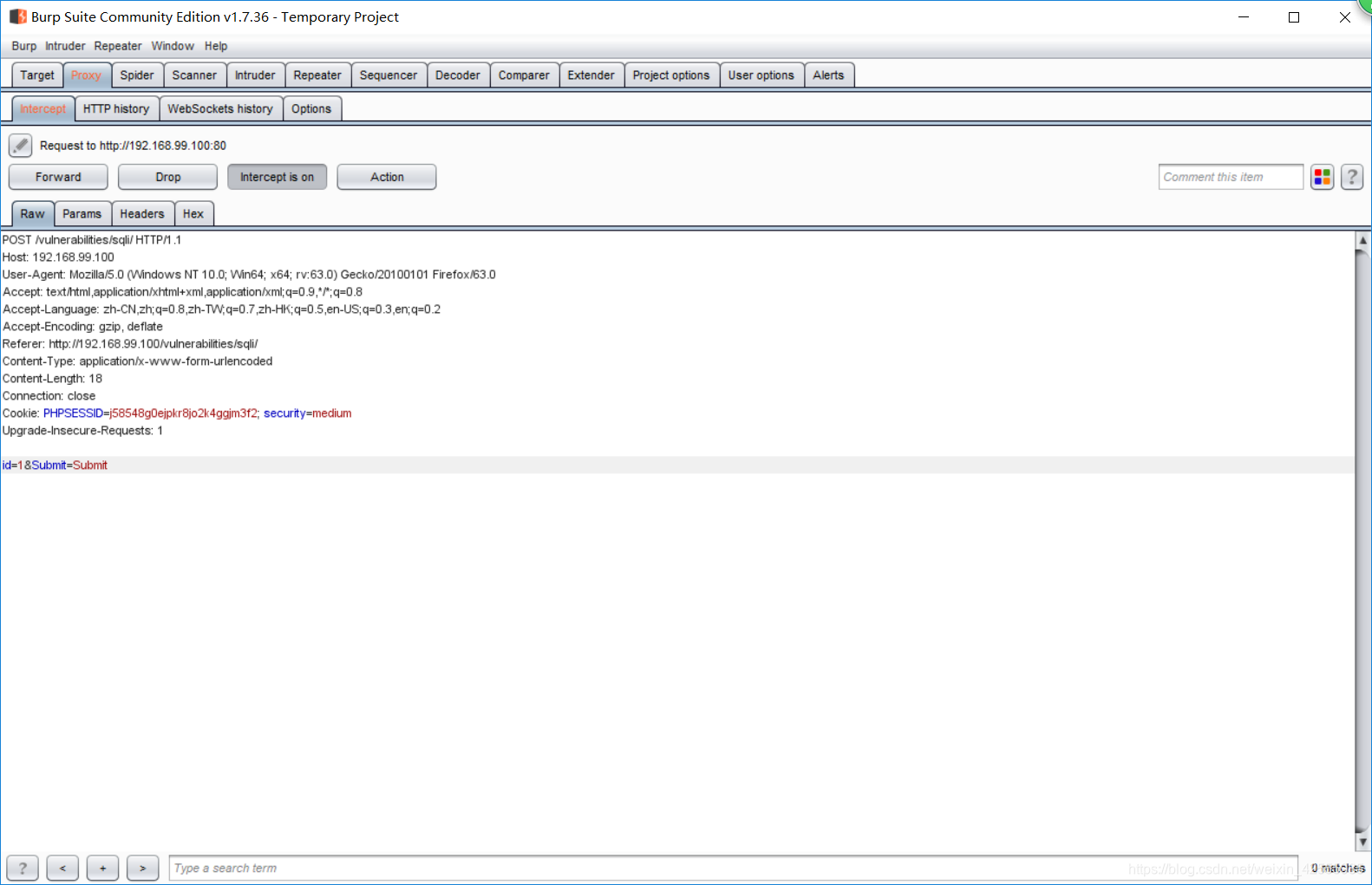Click the security=medium cookie value
Viewport: 1372px width, 885px height.
tap(307, 413)
